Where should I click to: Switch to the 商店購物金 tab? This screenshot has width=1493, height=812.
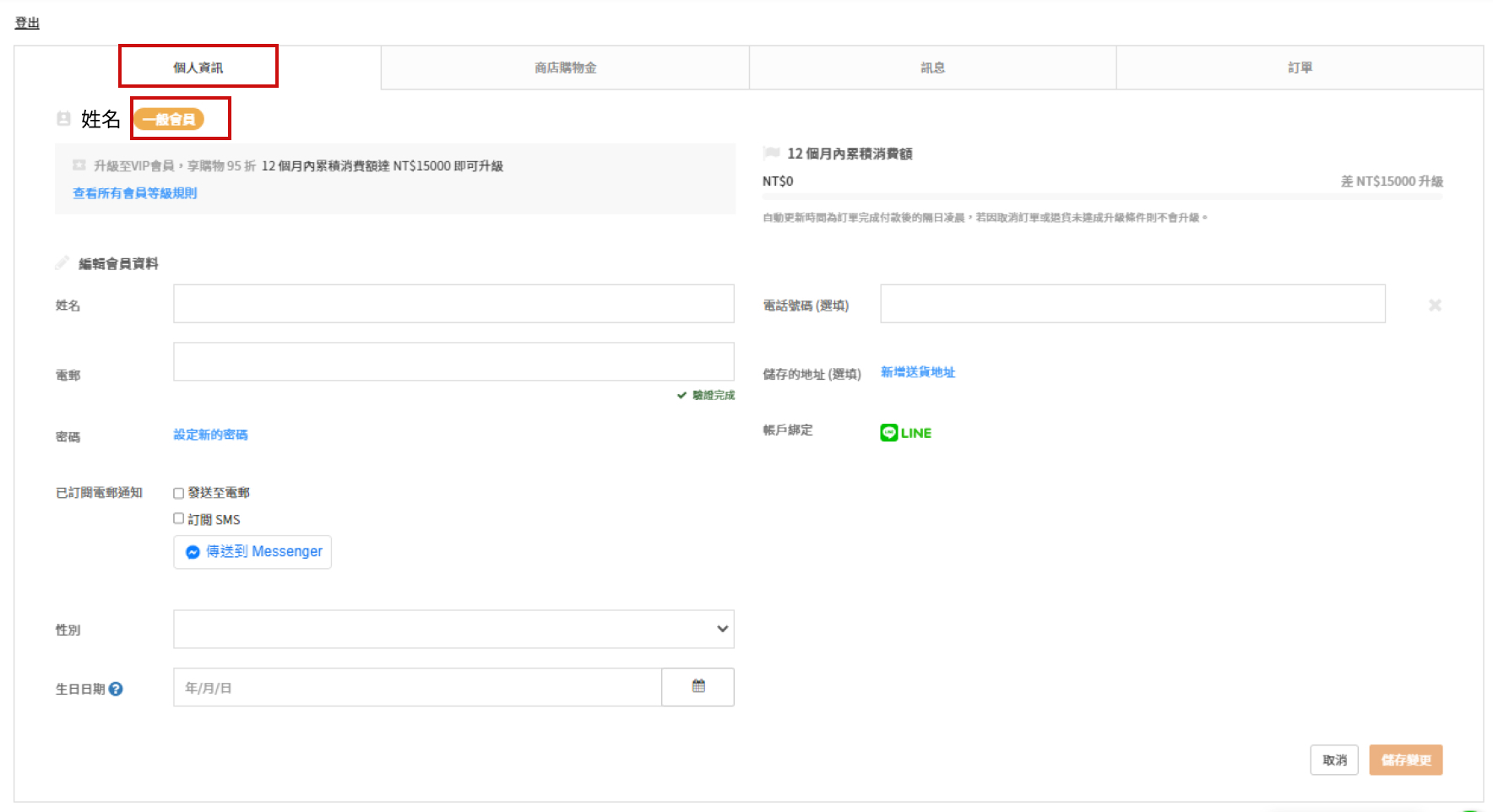coord(565,68)
